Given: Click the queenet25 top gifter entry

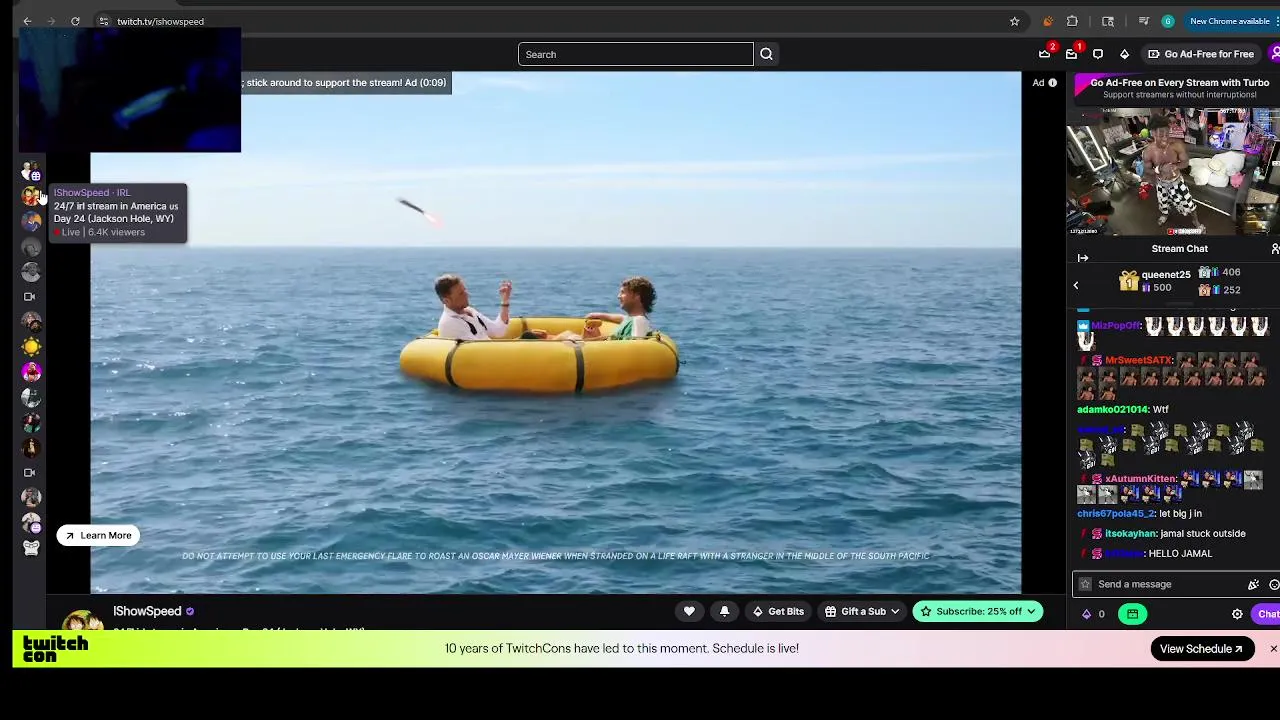Looking at the screenshot, I should click(x=1154, y=281).
